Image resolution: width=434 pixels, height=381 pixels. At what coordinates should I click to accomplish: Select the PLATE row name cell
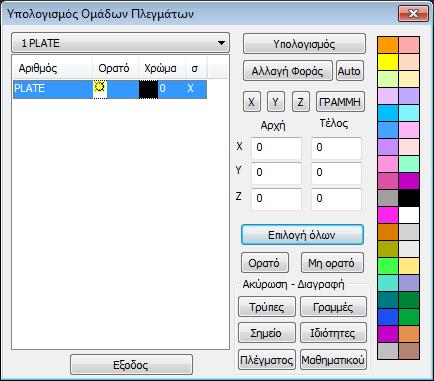pyautogui.click(x=53, y=89)
